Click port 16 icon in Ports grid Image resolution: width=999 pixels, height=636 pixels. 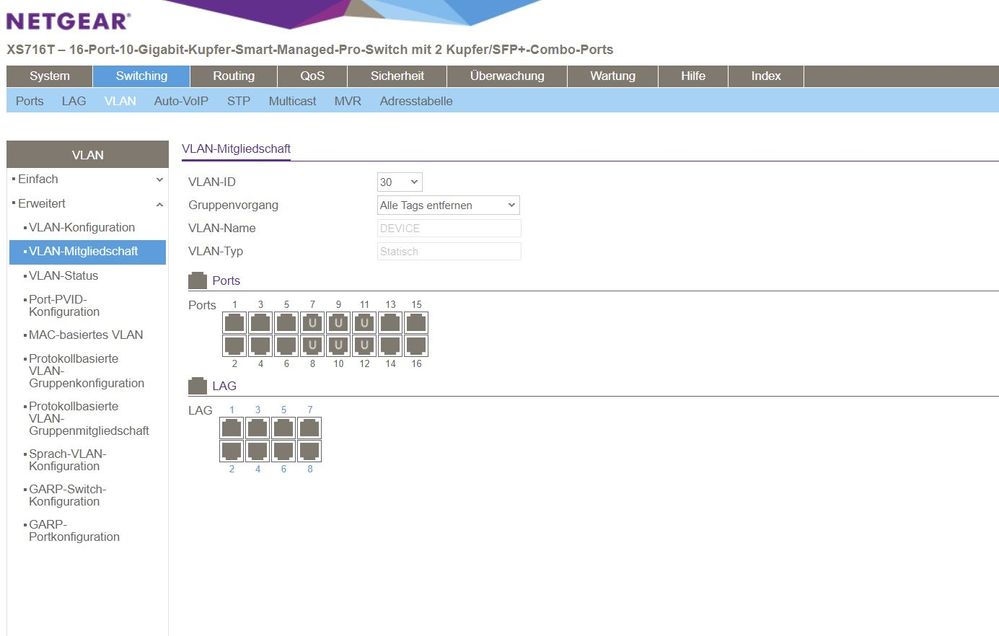coord(416,346)
